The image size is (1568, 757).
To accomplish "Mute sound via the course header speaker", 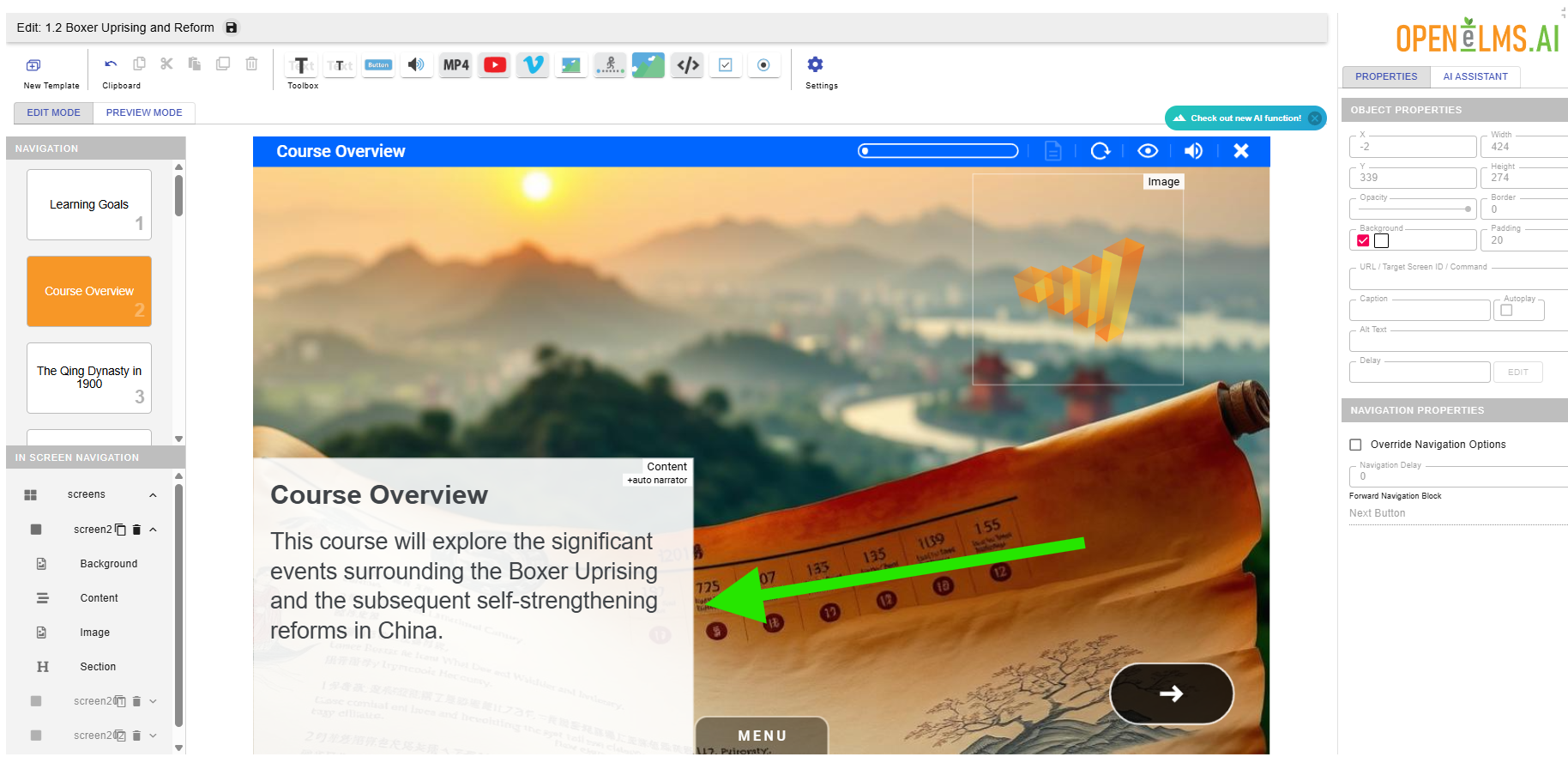I will pos(1193,151).
